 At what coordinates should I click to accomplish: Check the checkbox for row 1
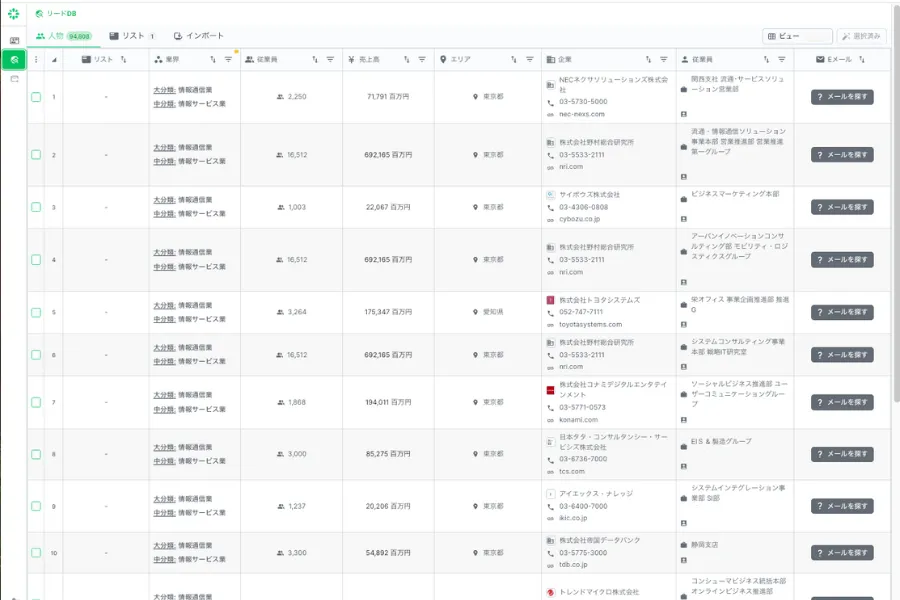coord(36,97)
